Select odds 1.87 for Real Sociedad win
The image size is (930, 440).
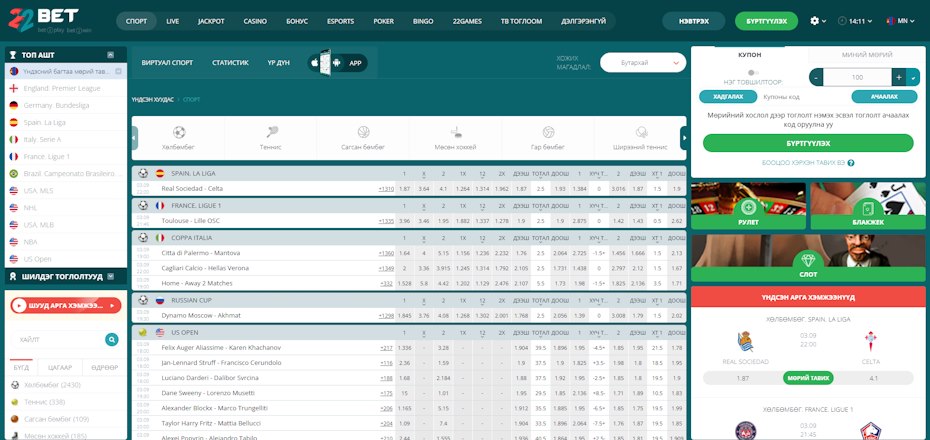point(405,189)
